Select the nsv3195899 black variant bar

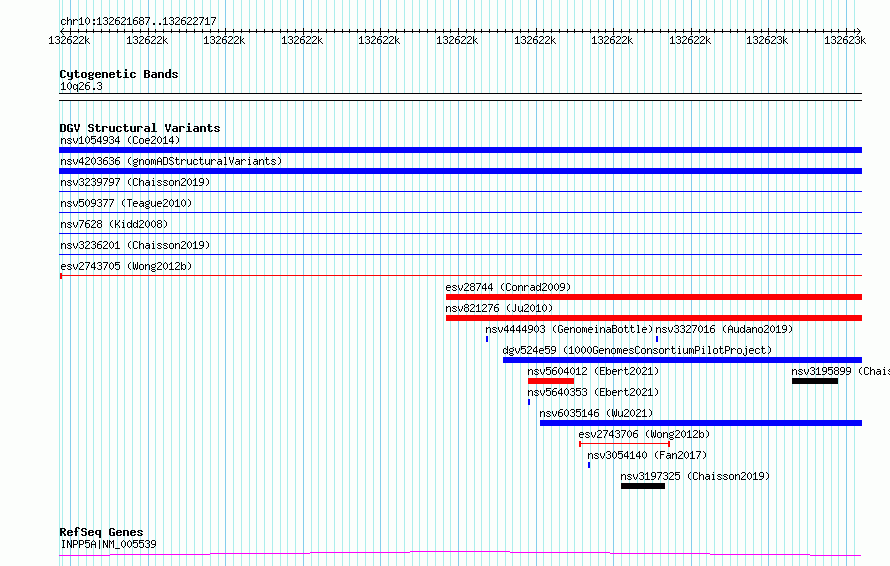(x=815, y=381)
